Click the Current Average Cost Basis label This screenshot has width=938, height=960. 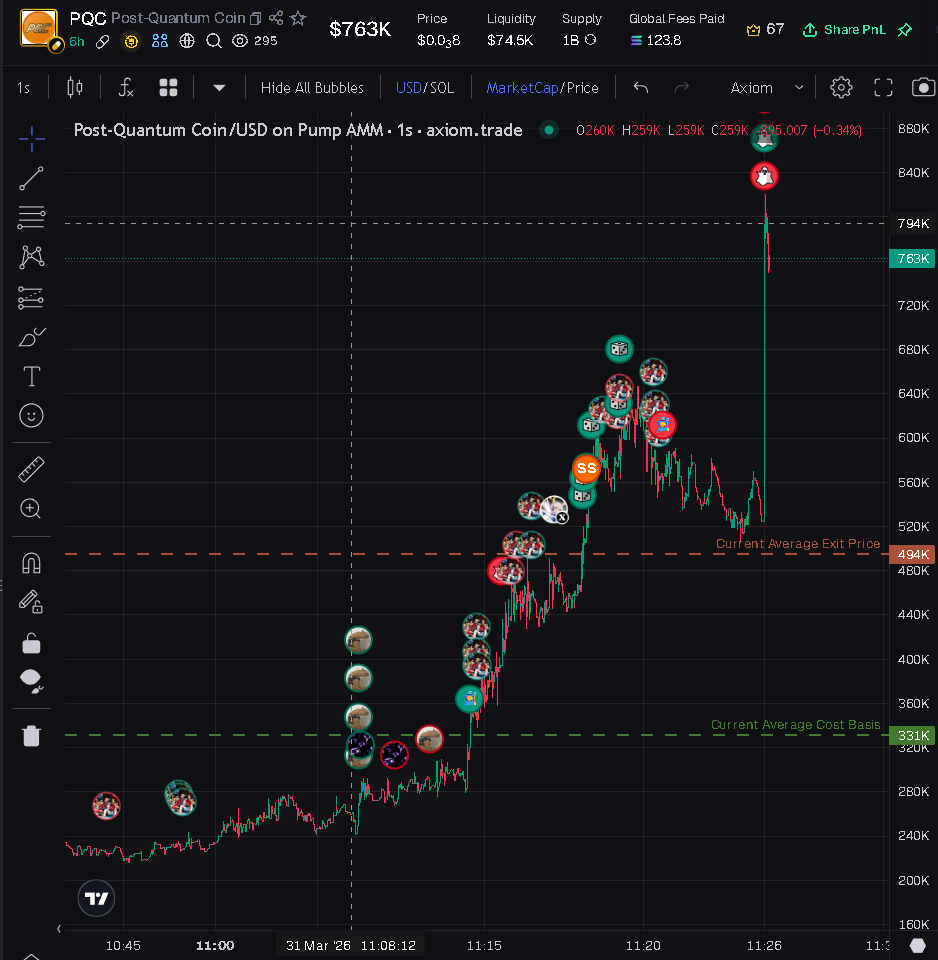(x=795, y=725)
